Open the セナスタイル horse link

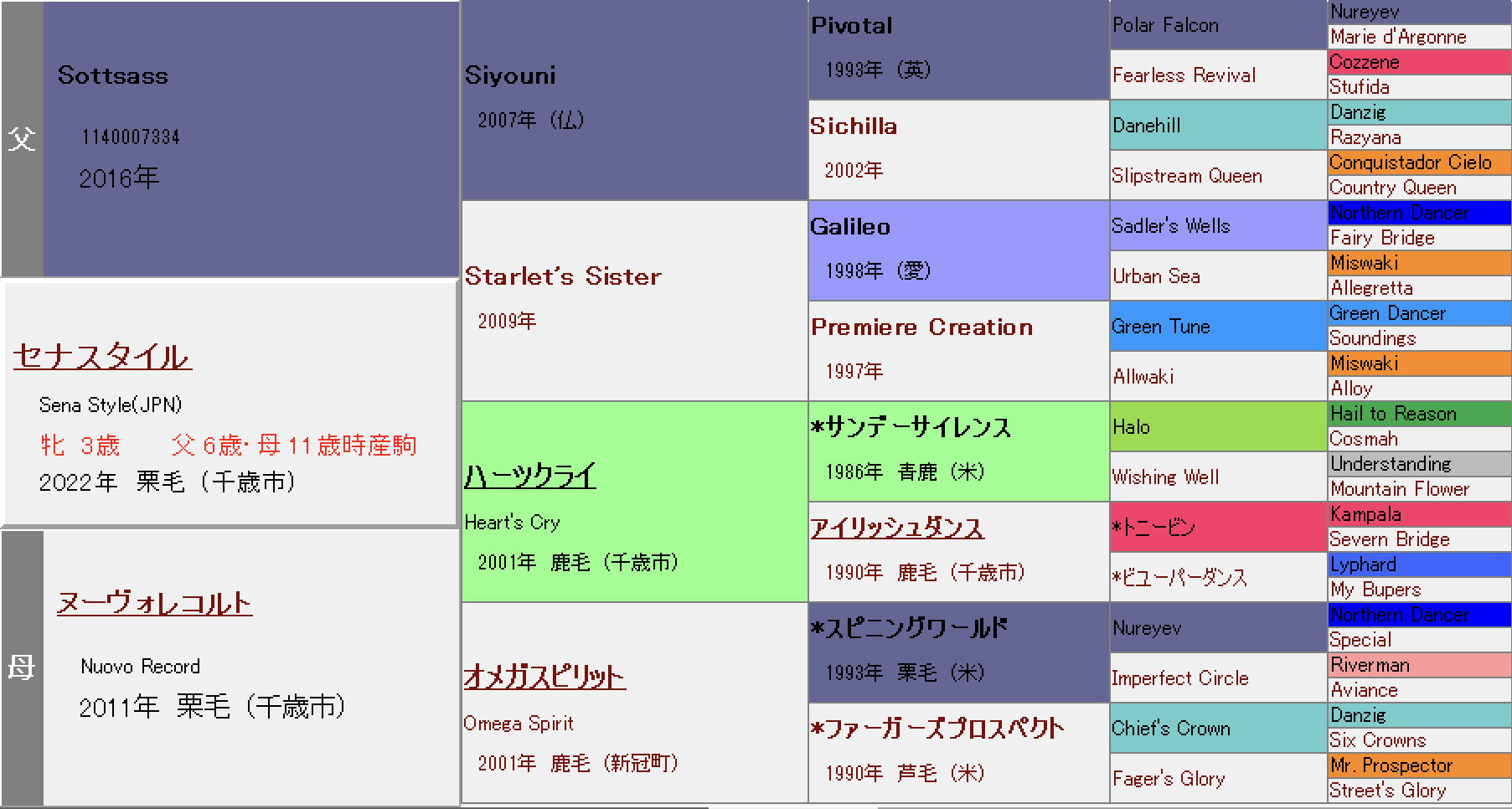tap(102, 357)
